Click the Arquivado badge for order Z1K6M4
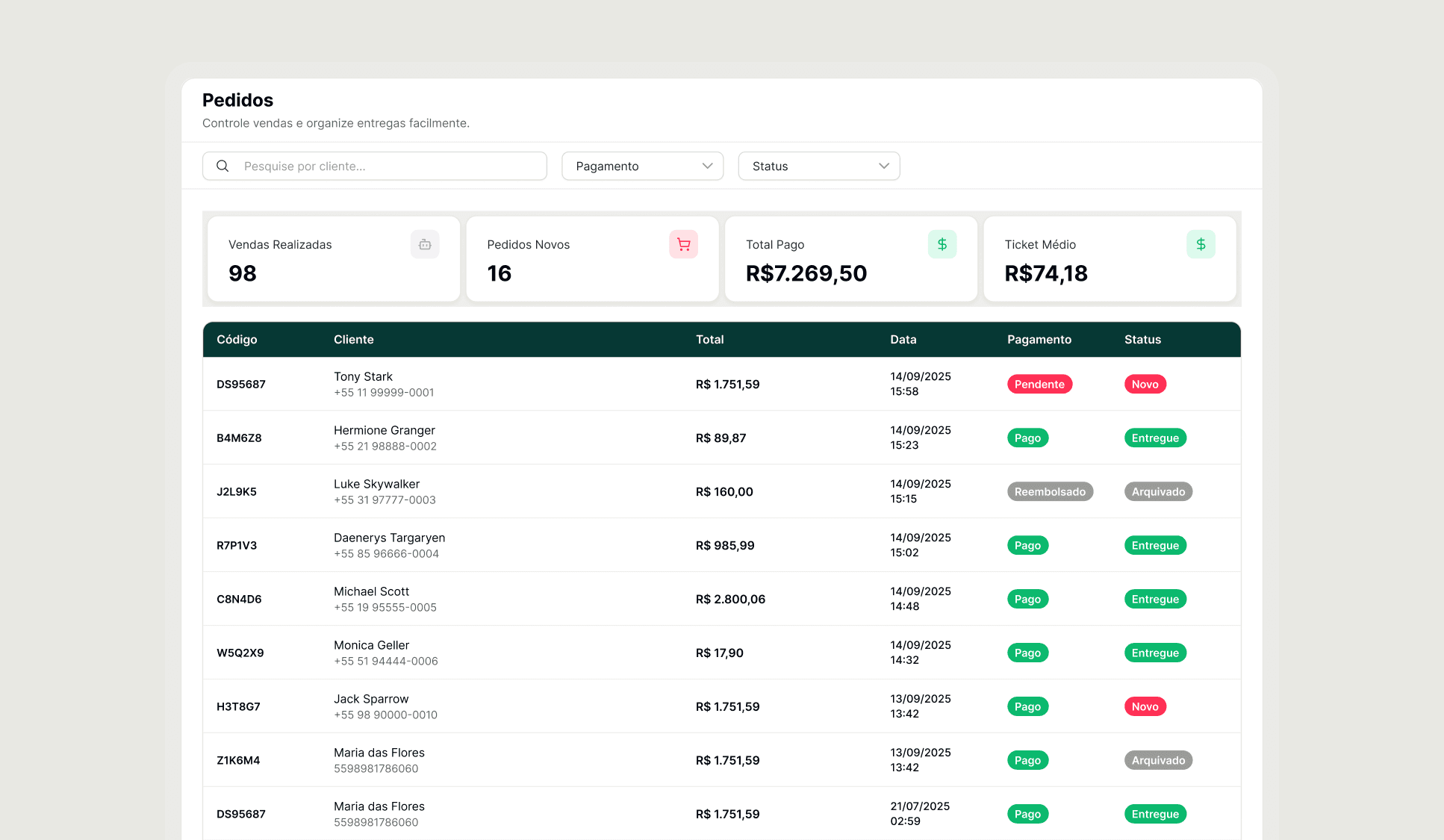Viewport: 1444px width, 840px height. [x=1157, y=761]
